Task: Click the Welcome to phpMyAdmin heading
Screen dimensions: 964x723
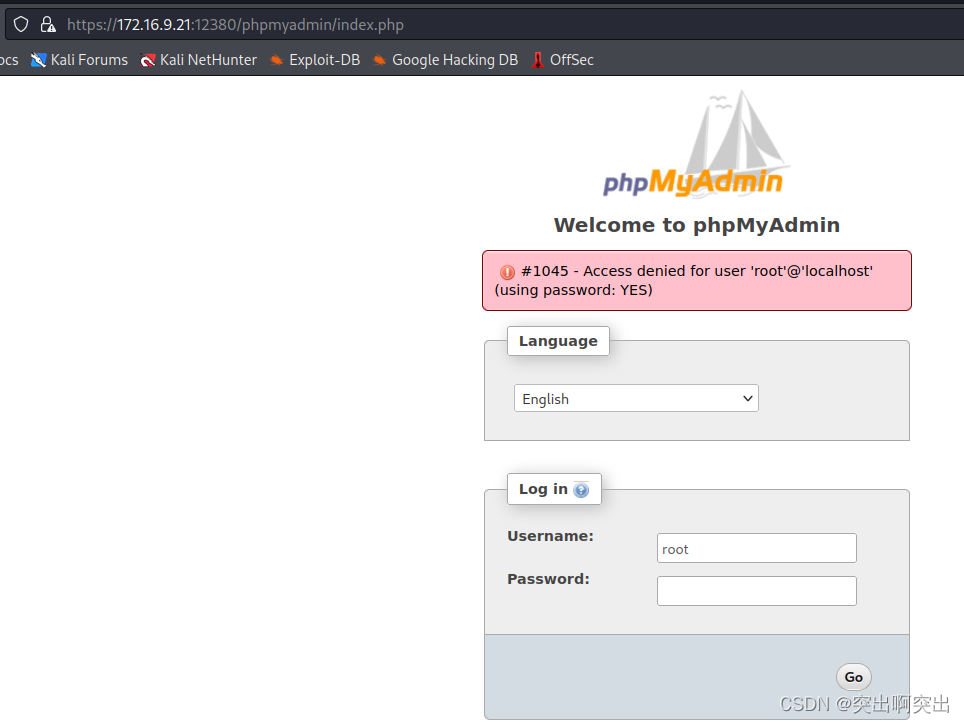Action: tap(697, 225)
